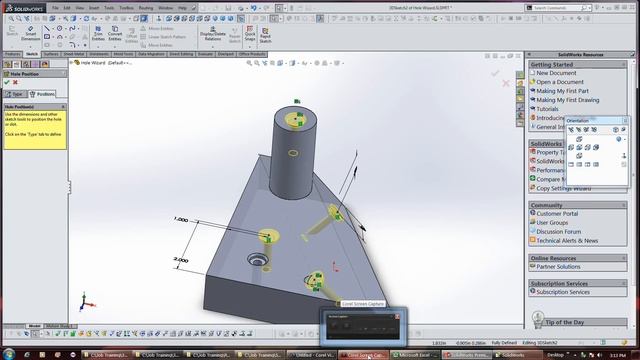This screenshot has width=640, height=360.
Task: Open the Discussion Forum link
Action: (559, 231)
